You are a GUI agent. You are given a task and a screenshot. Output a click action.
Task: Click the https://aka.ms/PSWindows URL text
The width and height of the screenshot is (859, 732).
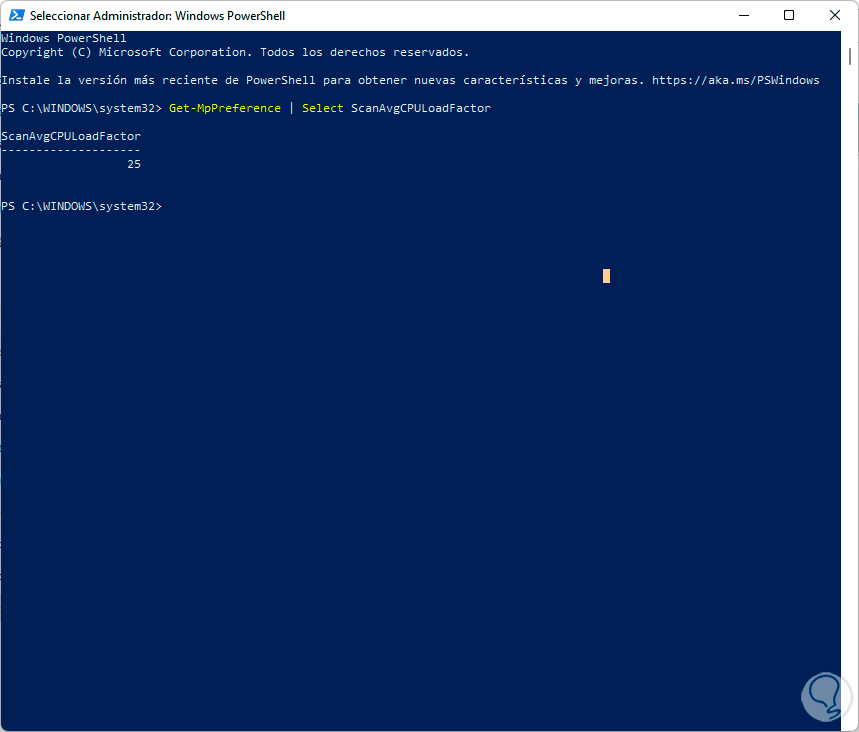click(735, 81)
